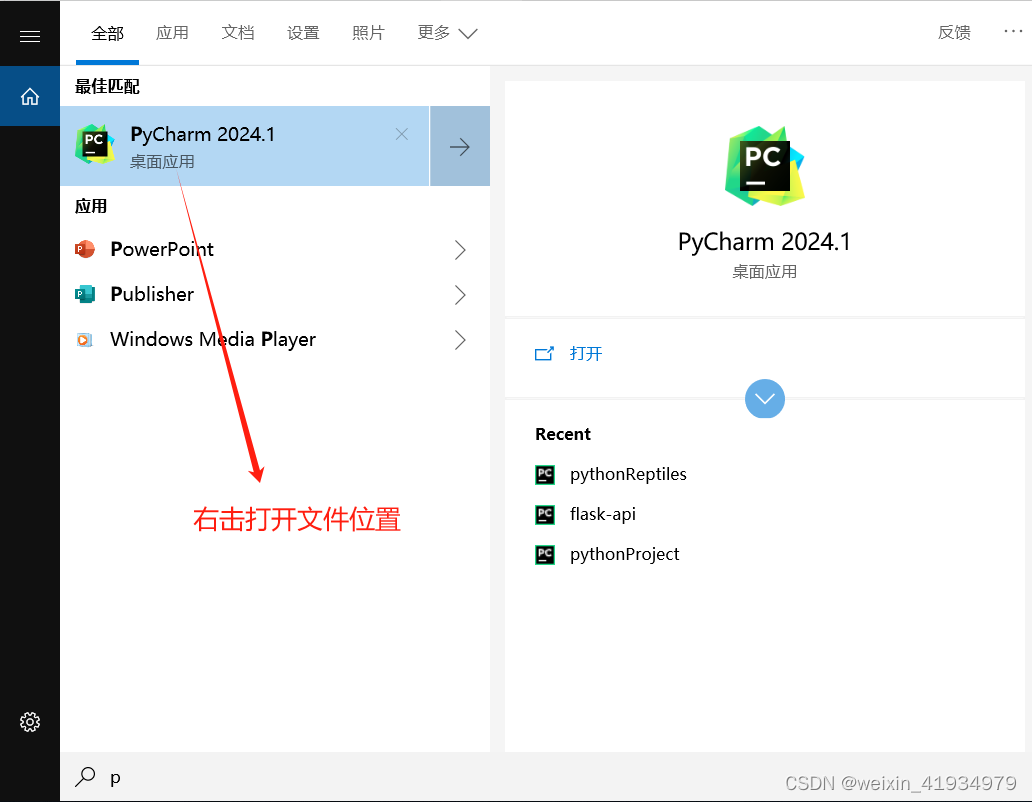The image size is (1032, 802).
Task: Click PyCharm 2024.1 title in preview pane
Action: [764, 242]
